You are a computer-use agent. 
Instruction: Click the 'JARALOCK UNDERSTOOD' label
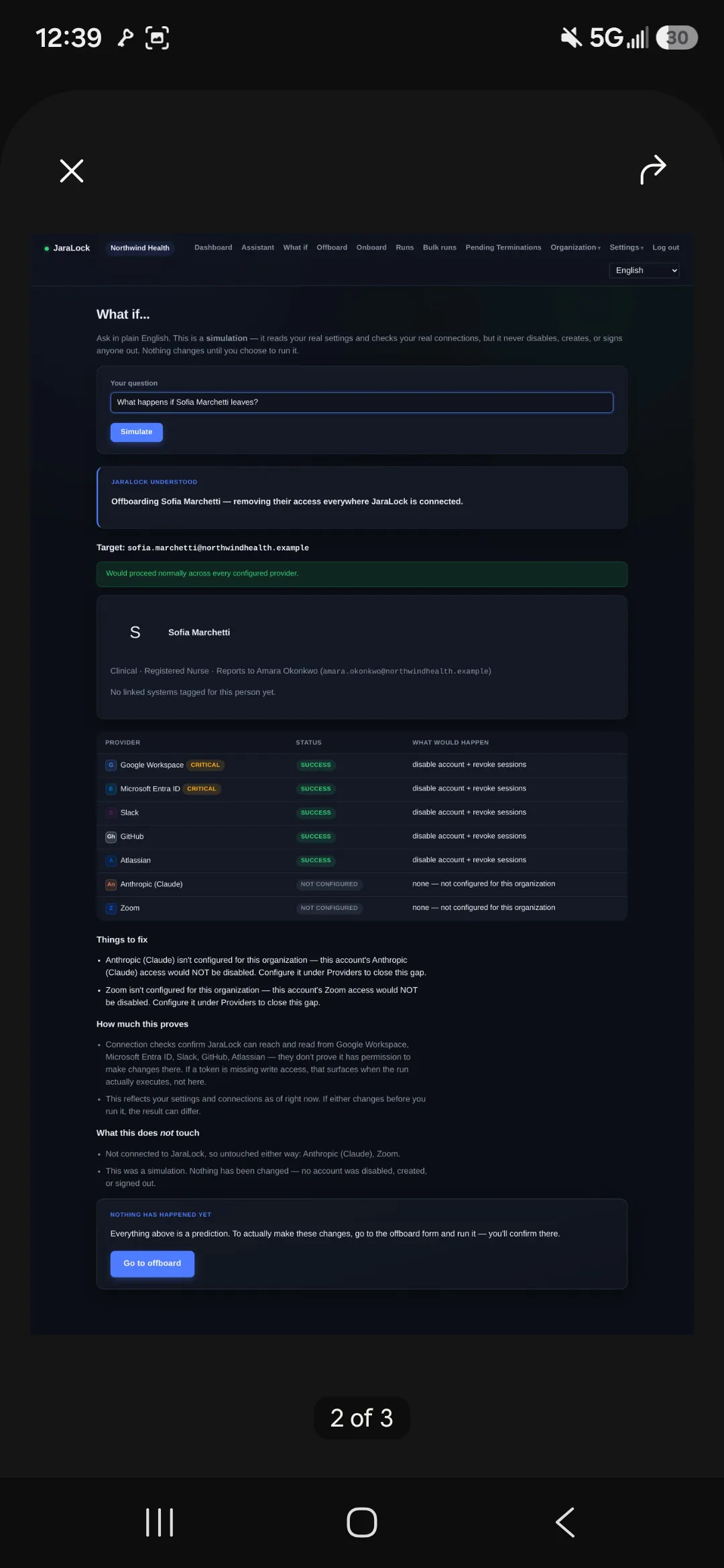(x=154, y=482)
